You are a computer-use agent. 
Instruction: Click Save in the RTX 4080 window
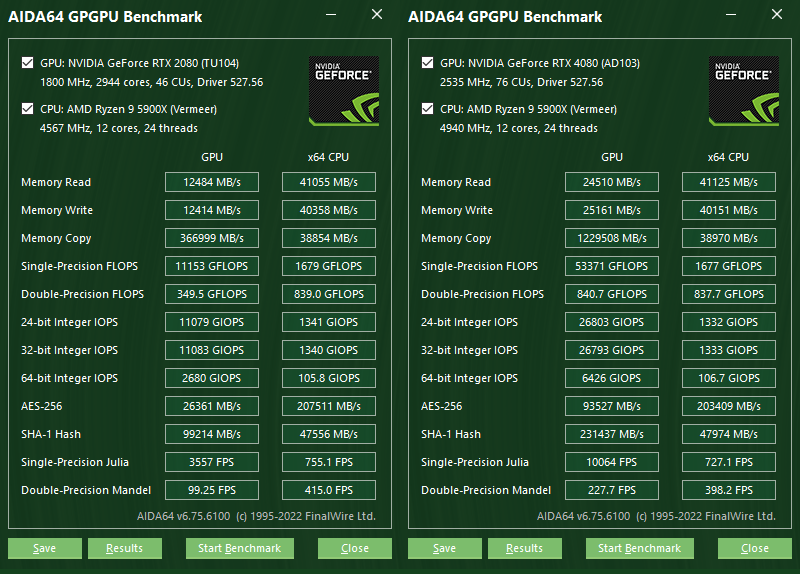point(445,548)
